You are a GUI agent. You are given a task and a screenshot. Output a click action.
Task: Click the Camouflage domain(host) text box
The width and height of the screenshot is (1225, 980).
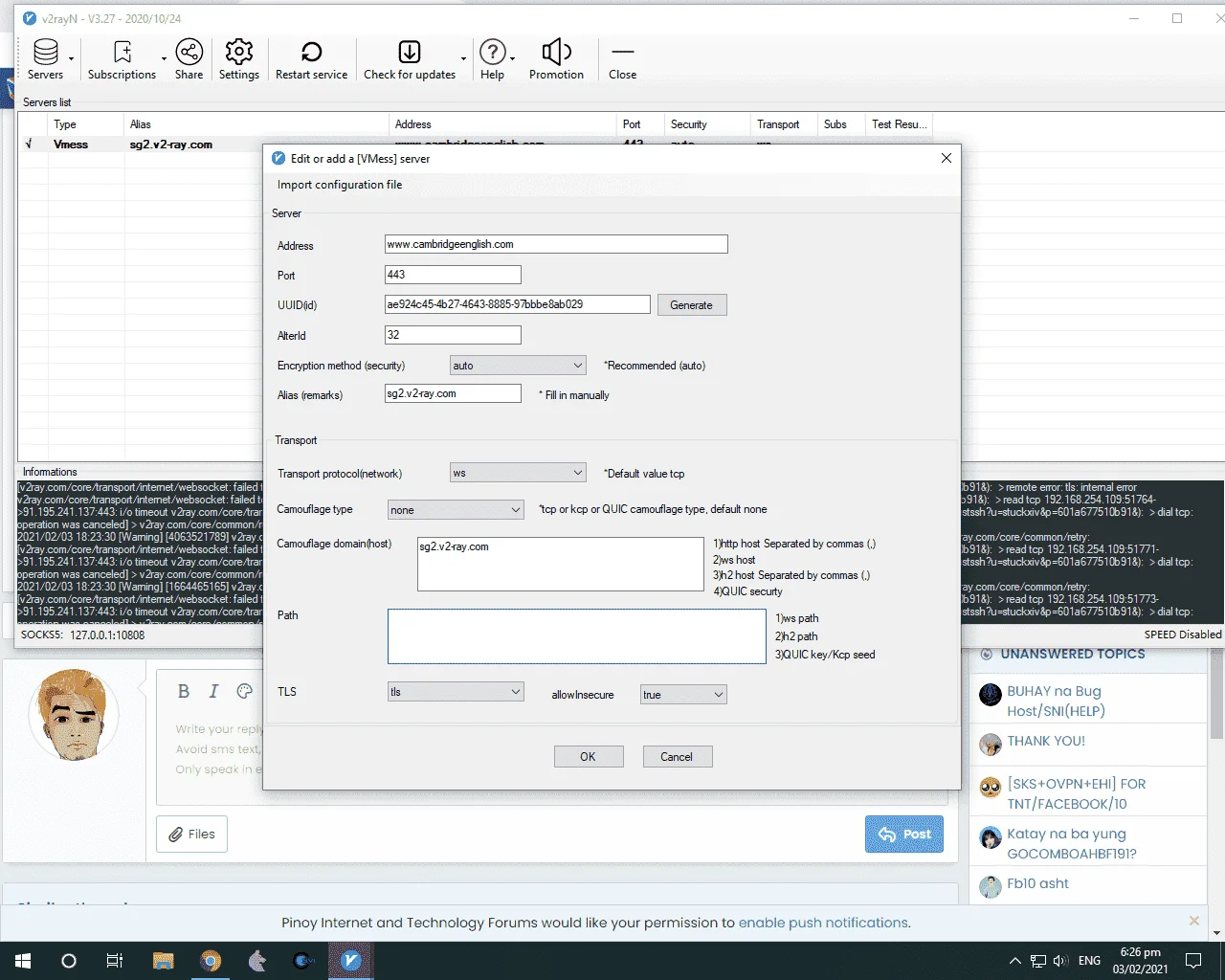point(561,564)
